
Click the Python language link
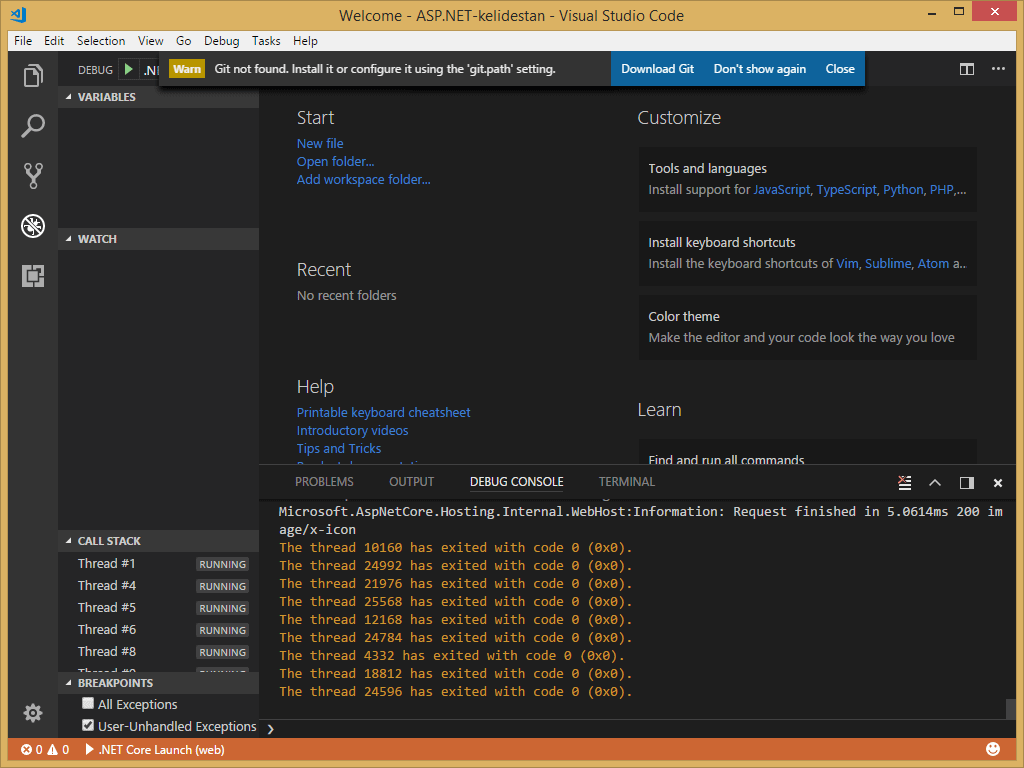coord(903,189)
